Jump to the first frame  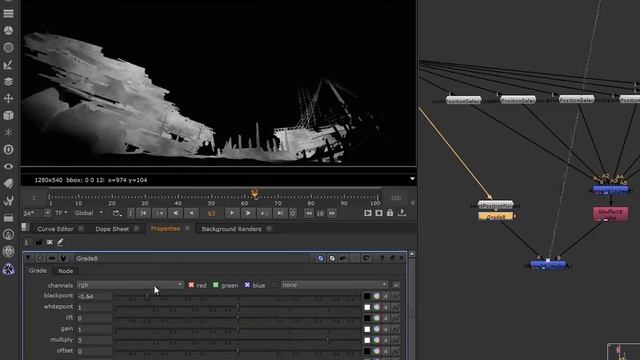coord(143,213)
